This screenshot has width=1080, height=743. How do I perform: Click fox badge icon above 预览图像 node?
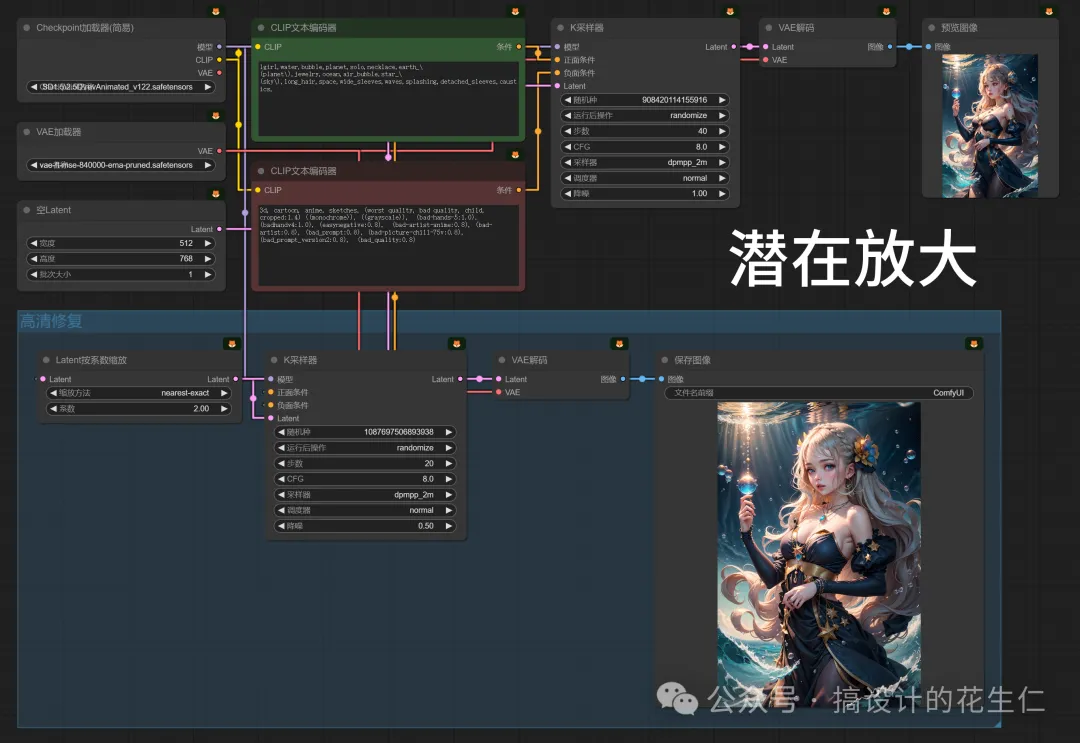tap(1048, 12)
